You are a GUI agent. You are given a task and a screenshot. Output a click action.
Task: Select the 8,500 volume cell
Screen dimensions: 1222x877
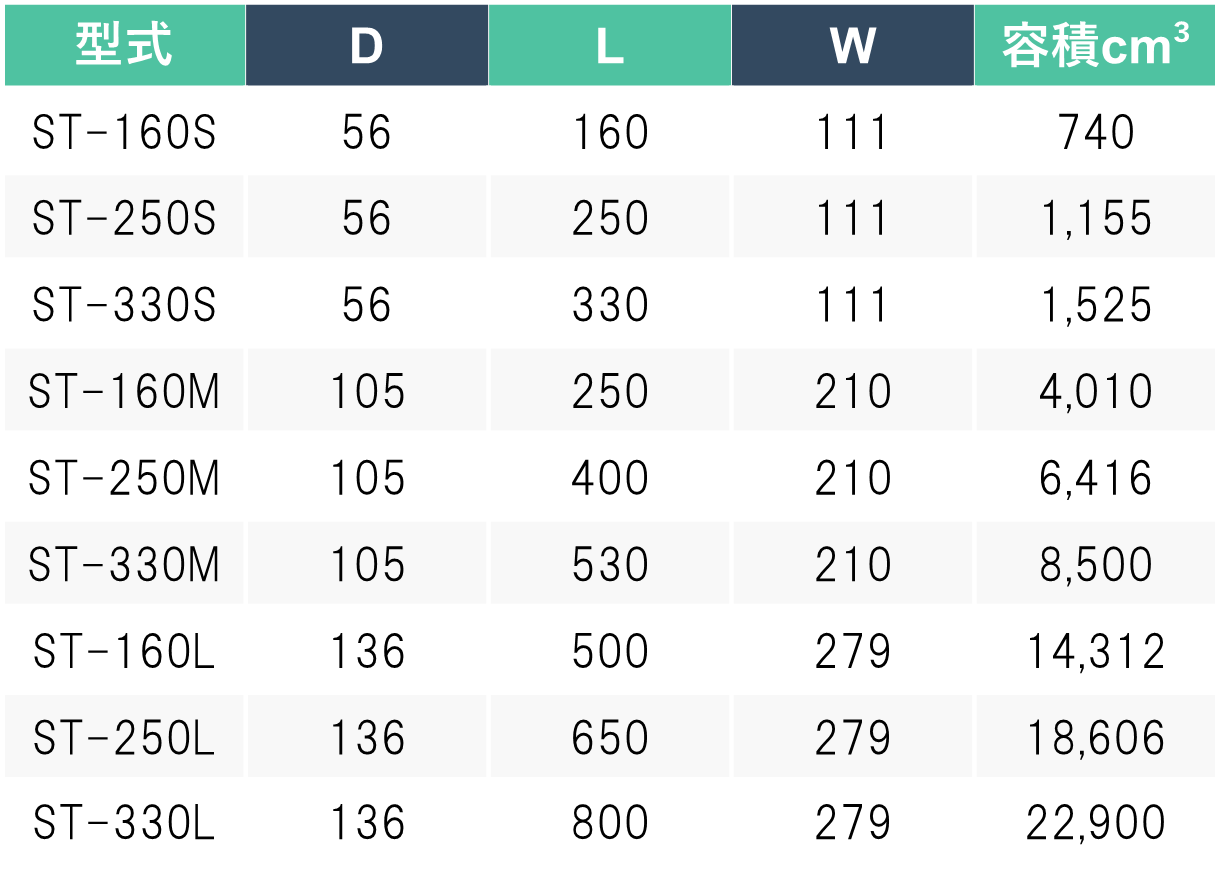pyautogui.click(x=1096, y=565)
